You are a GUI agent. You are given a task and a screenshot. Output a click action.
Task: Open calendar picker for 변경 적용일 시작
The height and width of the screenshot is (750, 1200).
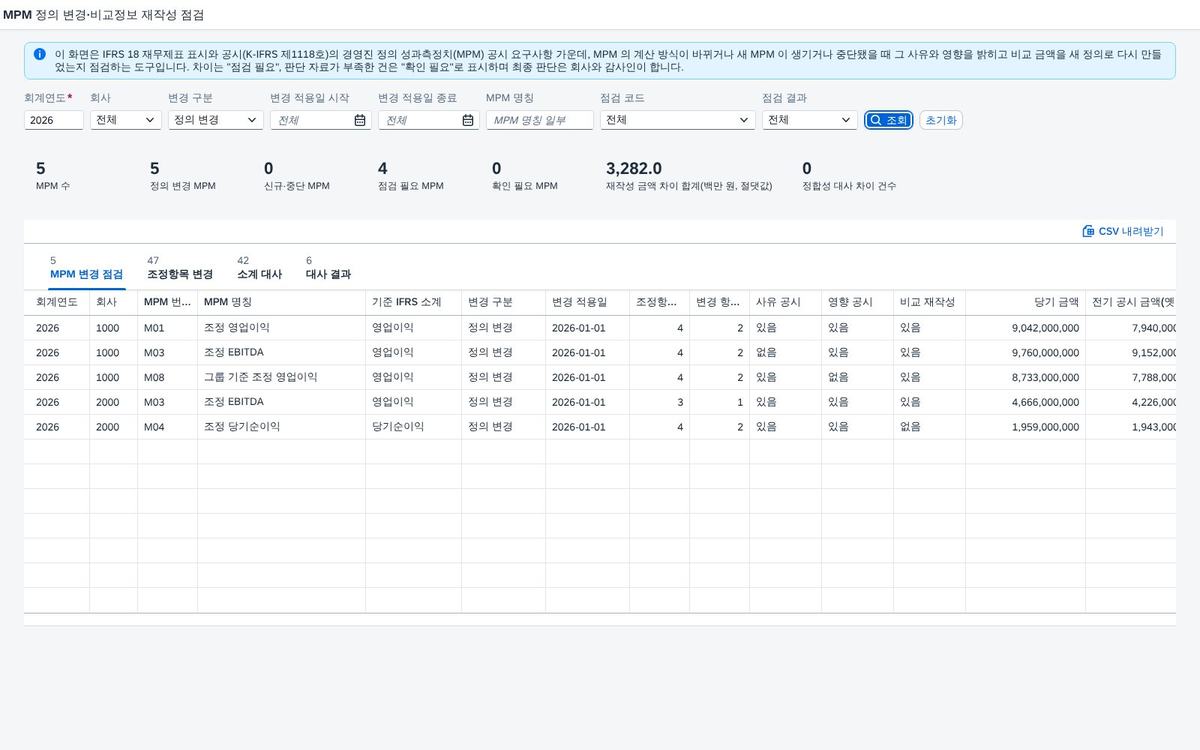tap(360, 120)
